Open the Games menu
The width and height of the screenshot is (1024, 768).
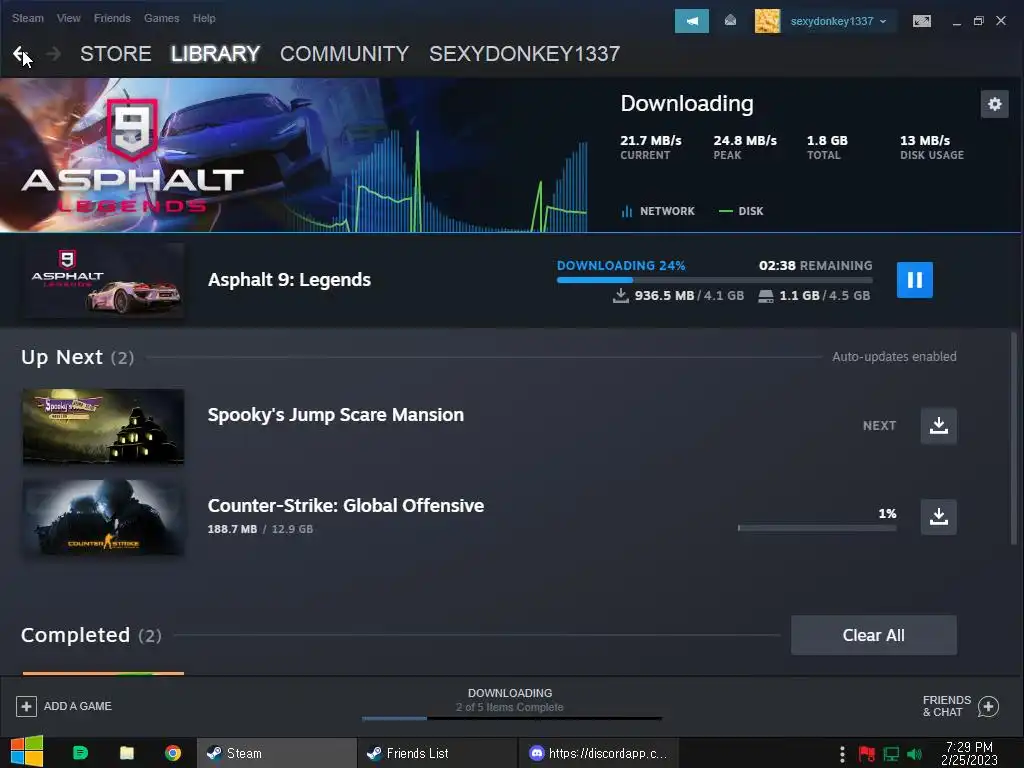coord(161,18)
